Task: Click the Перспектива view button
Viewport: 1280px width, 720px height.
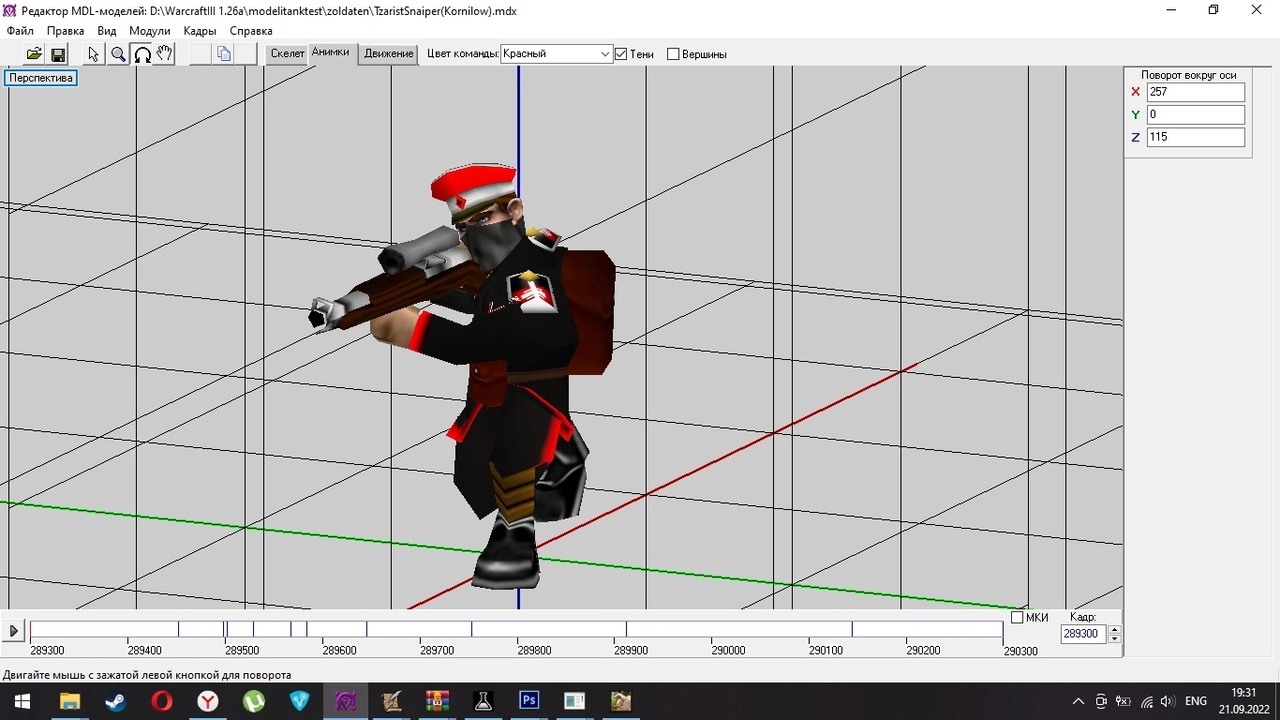Action: [41, 78]
